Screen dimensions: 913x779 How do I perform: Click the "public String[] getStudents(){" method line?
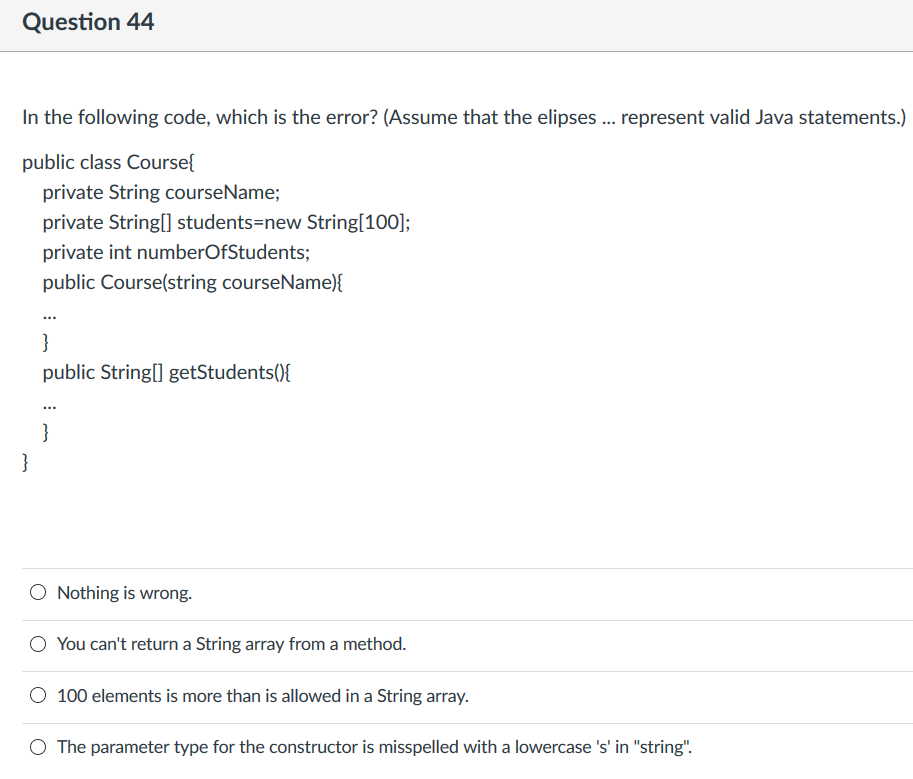pos(167,372)
